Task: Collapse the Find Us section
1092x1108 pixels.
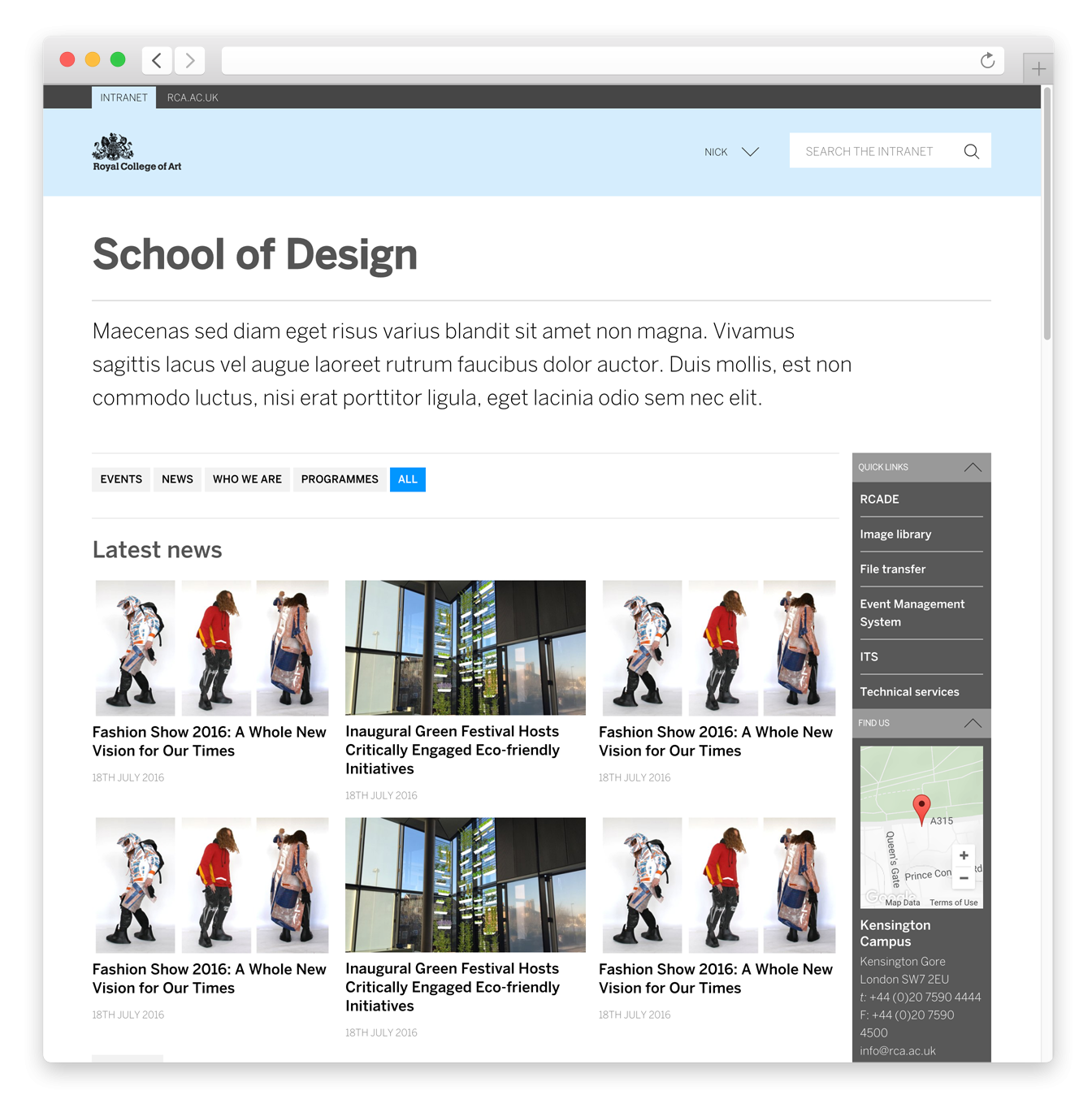Action: click(x=973, y=723)
